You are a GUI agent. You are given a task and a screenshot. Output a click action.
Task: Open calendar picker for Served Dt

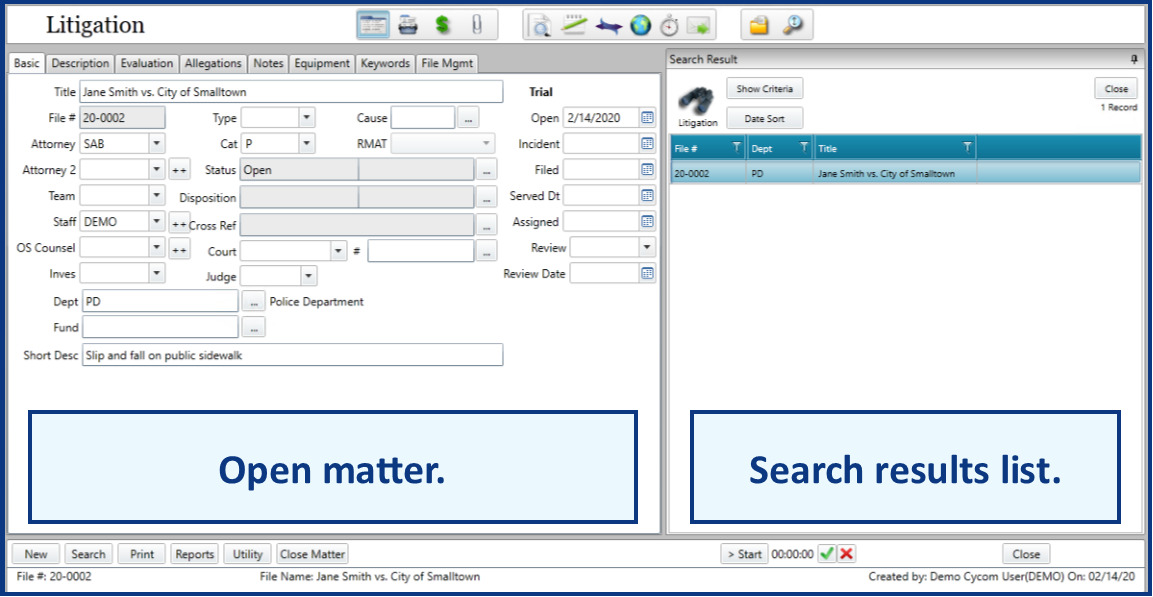tap(647, 196)
